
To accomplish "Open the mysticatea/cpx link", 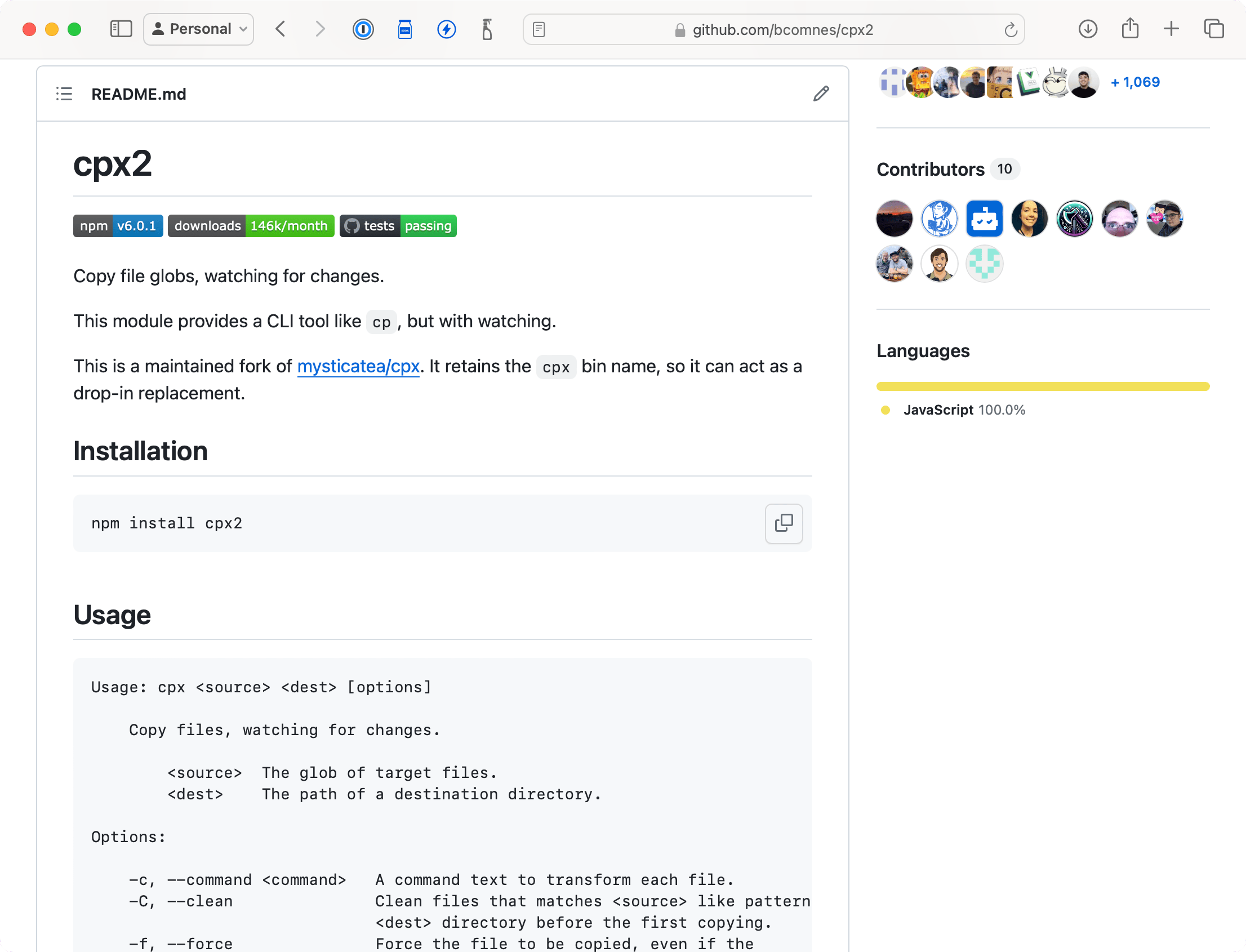I will 359,367.
